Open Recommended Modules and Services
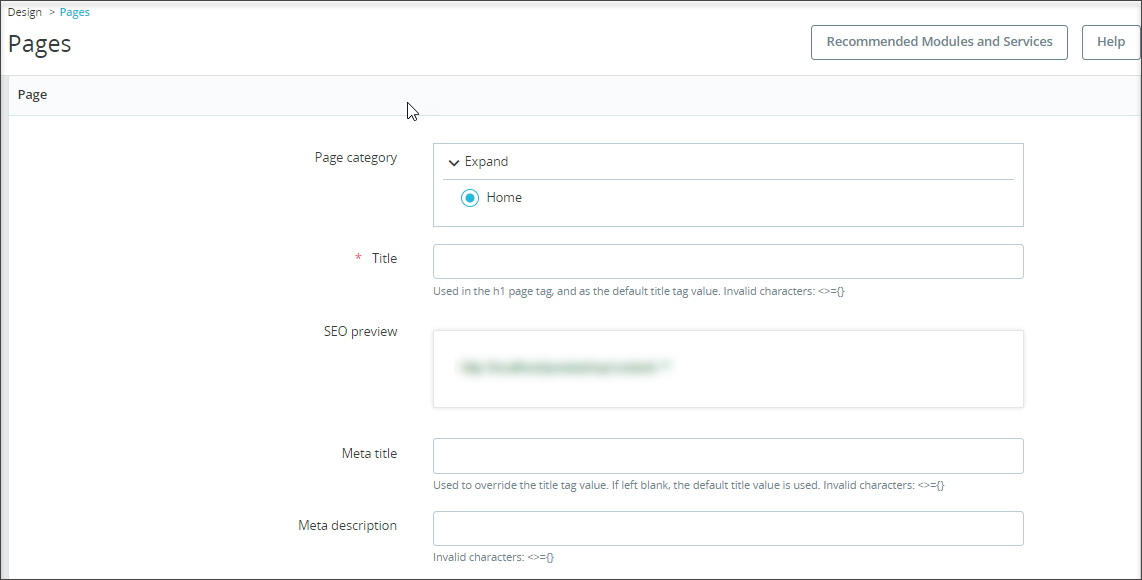Screen dimensions: 1142x580 (939, 42)
